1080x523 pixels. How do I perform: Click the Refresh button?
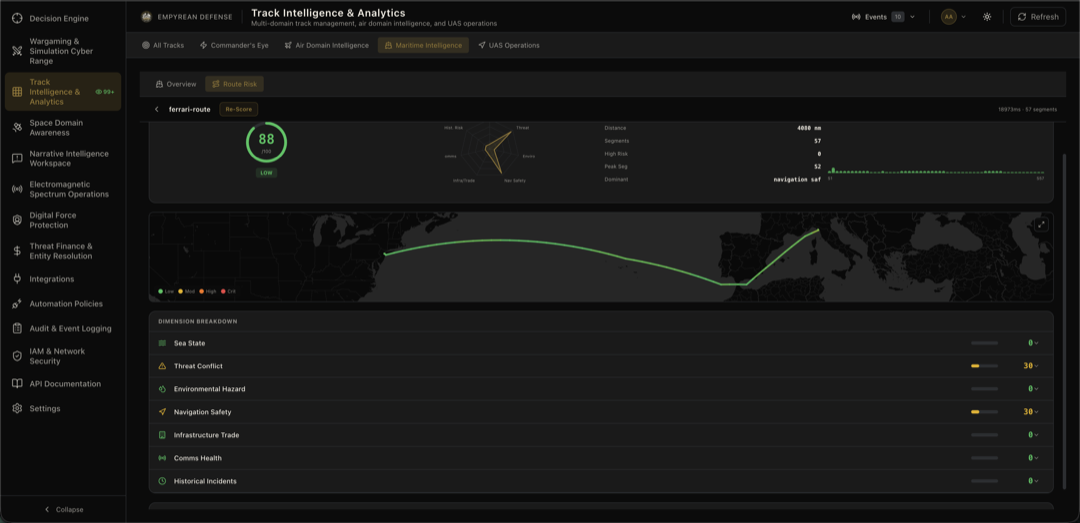click(x=1038, y=17)
